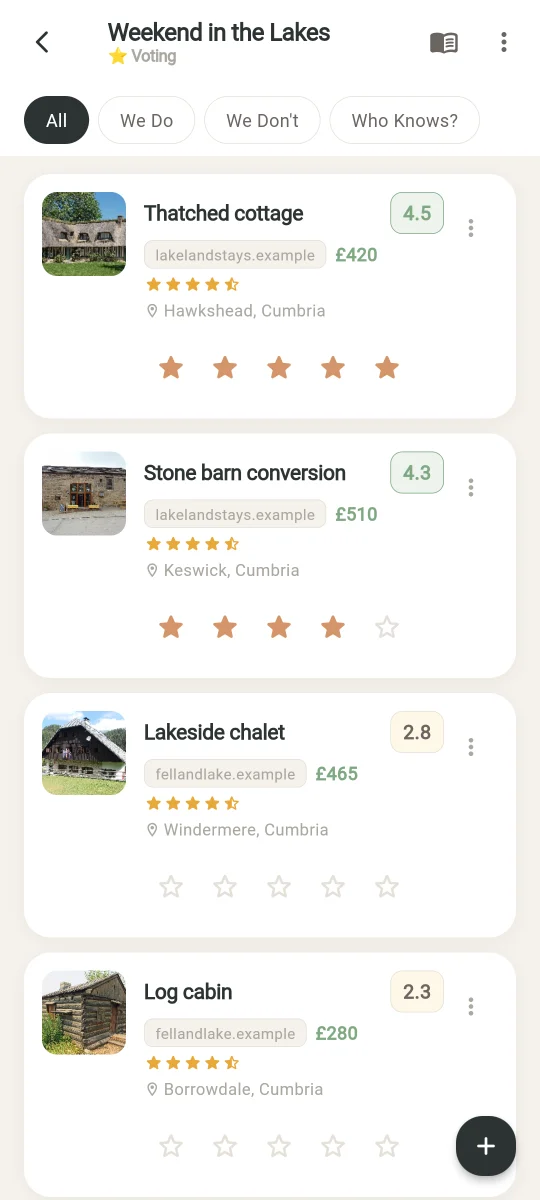This screenshot has height=1200, width=540.
Task: Go back using the arrow icon
Action: tap(42, 42)
